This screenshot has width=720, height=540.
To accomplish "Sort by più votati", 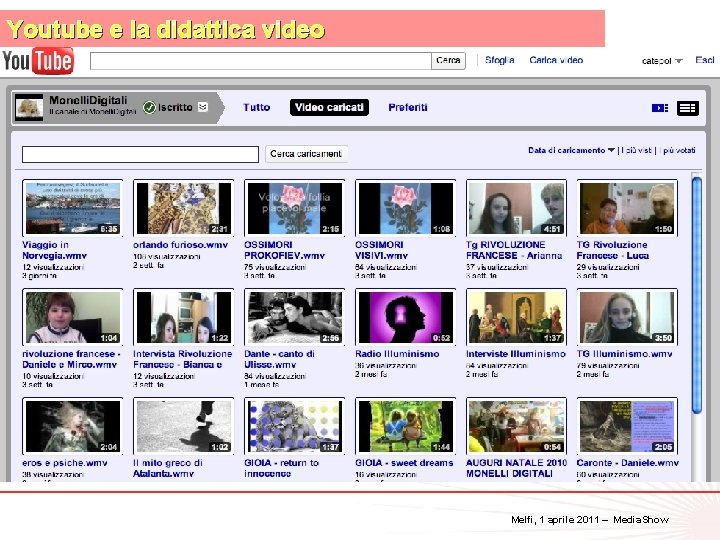I will pos(679,150).
